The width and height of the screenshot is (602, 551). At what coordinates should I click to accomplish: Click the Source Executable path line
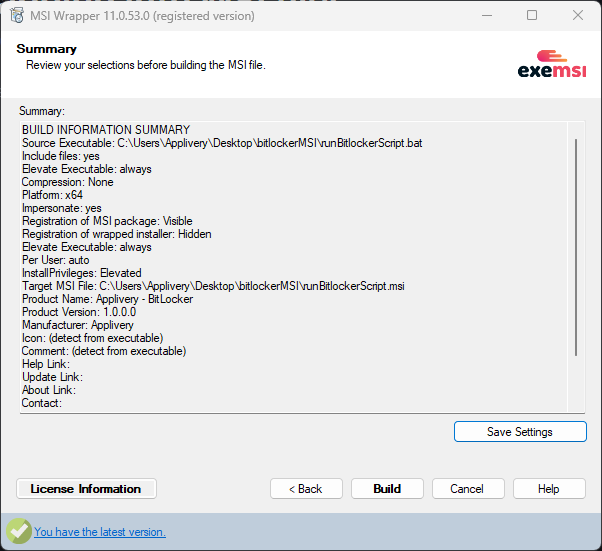click(222, 143)
